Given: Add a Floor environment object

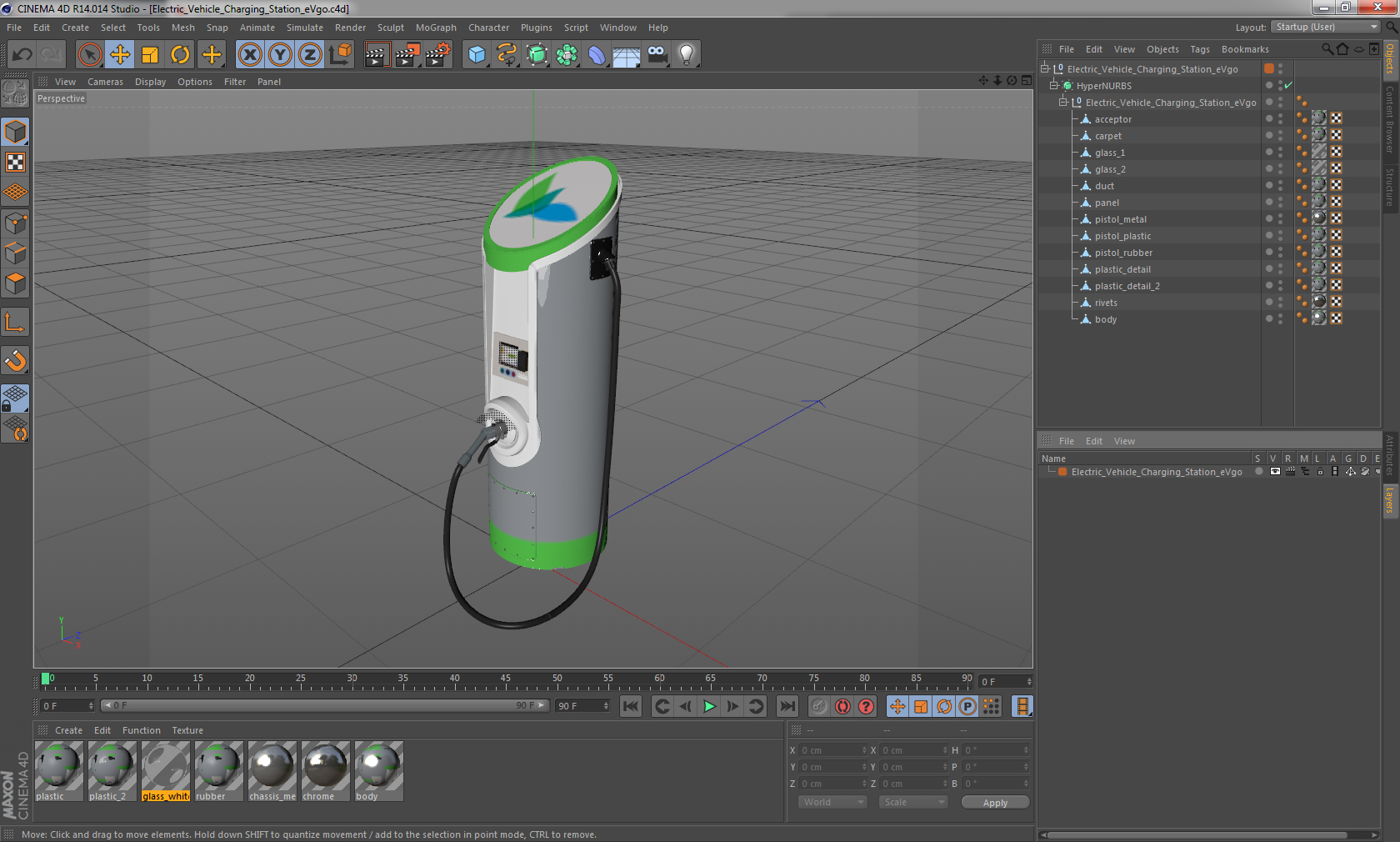Looking at the screenshot, I should point(627,55).
